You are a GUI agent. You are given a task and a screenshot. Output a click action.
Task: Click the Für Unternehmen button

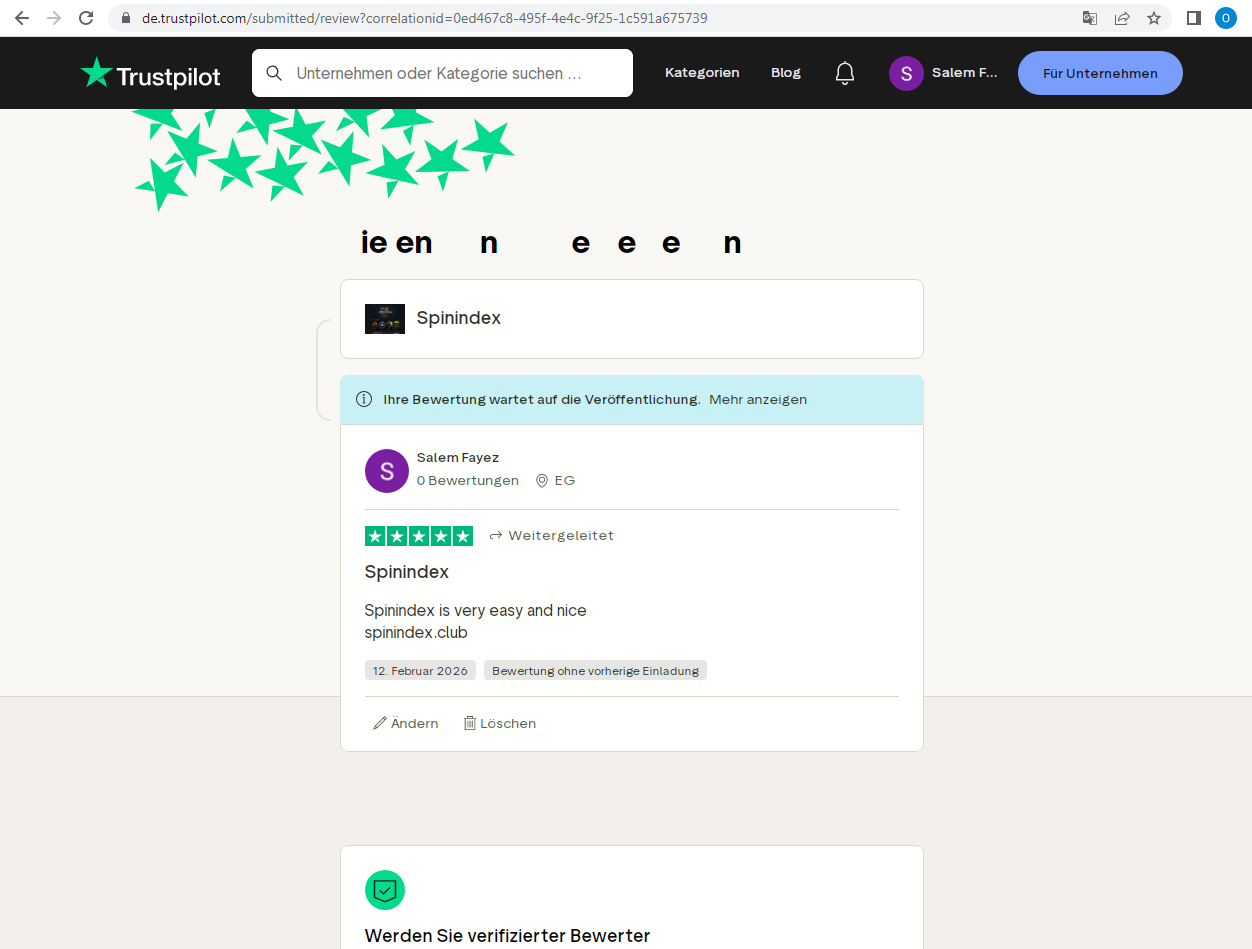(x=1100, y=73)
